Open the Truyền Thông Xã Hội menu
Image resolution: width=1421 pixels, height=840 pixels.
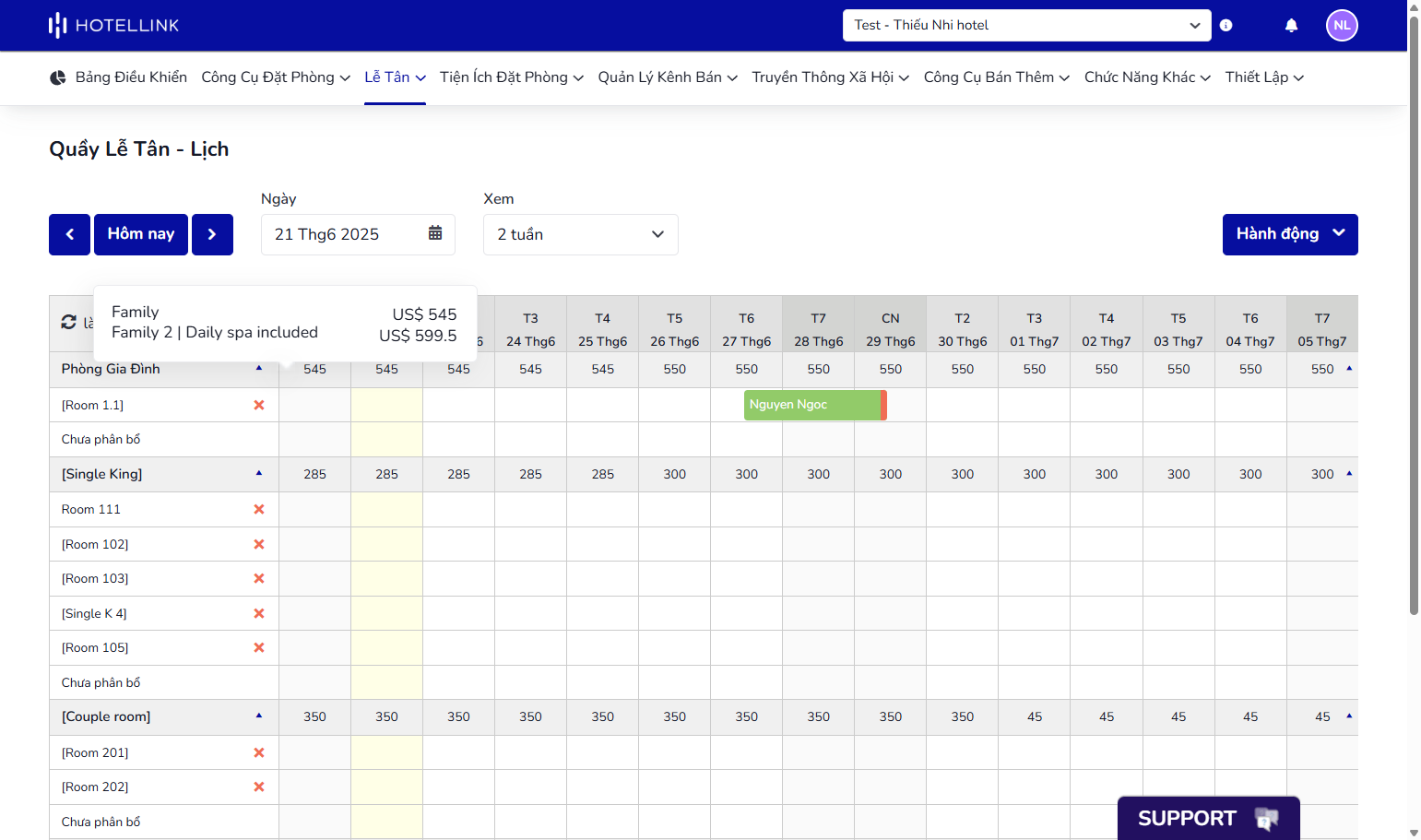tap(831, 77)
